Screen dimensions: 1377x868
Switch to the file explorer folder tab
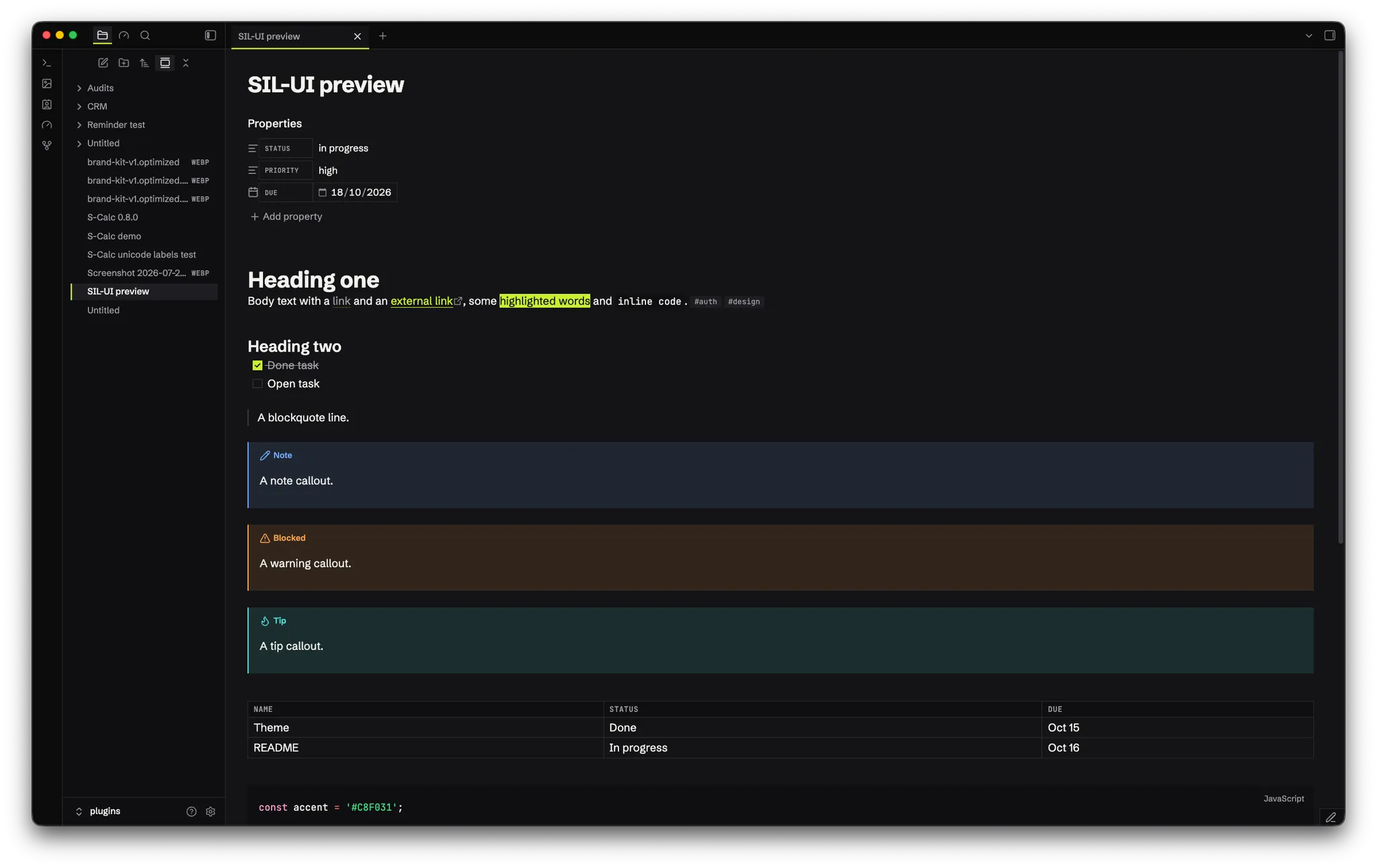point(102,36)
